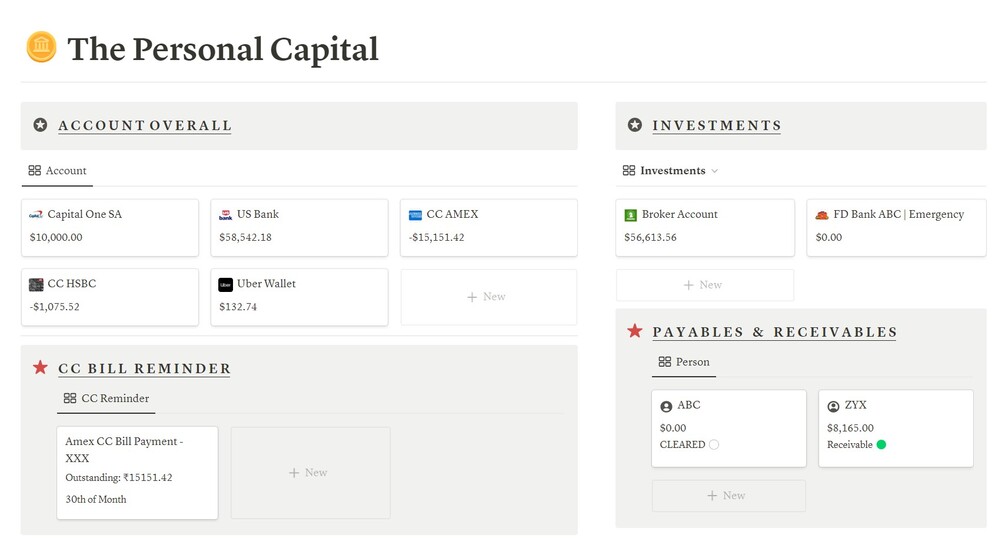Add new entry under Investments

pos(704,285)
